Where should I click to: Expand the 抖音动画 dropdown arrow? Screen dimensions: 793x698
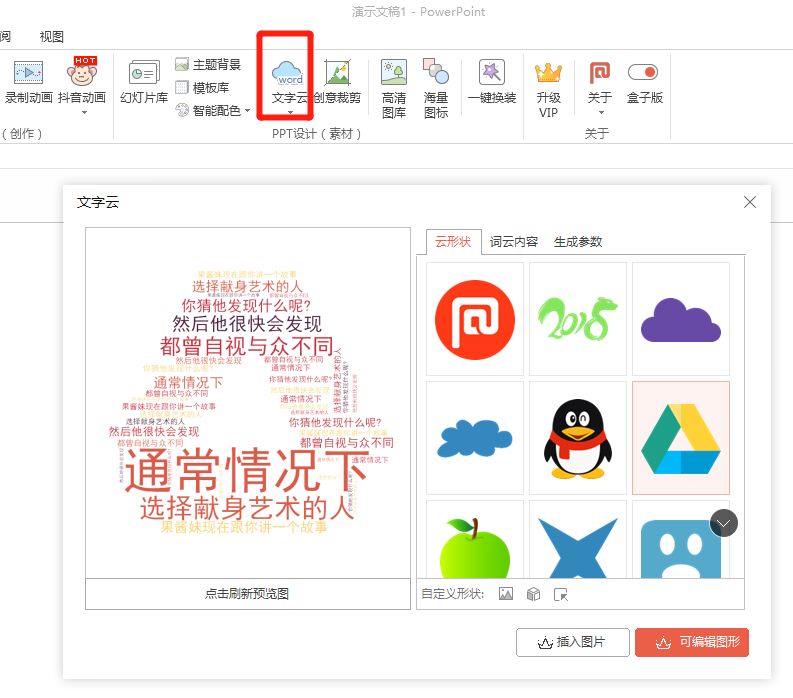click(x=84, y=112)
